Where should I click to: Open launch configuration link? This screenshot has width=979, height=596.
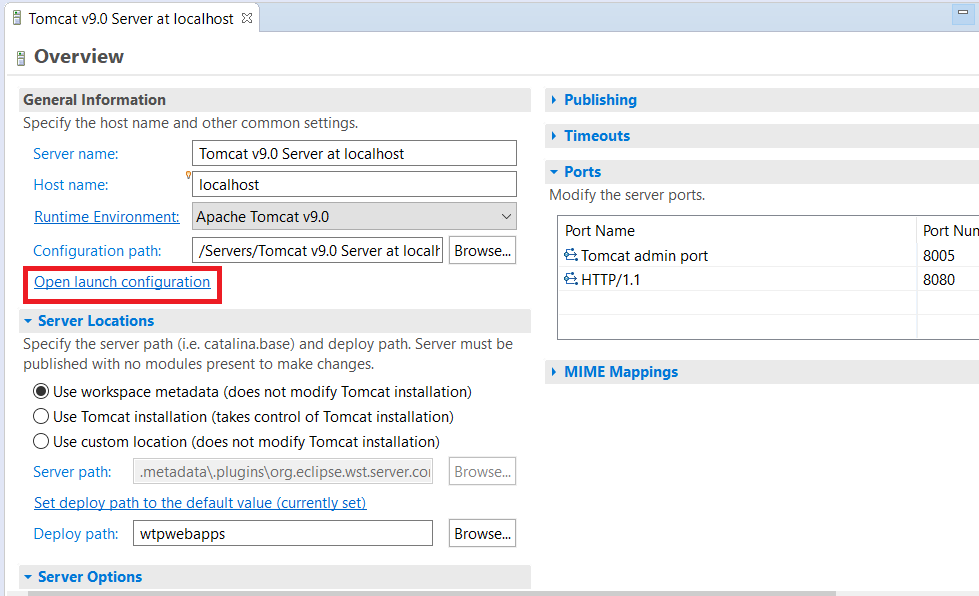[122, 281]
